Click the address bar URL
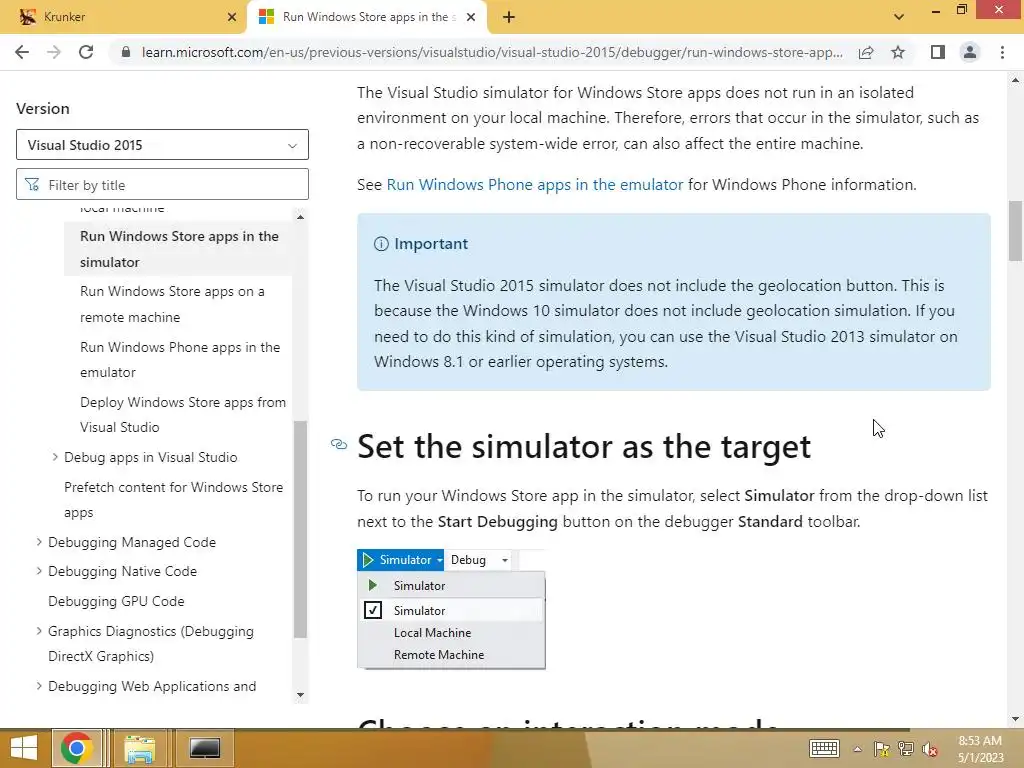 [x=492, y=52]
